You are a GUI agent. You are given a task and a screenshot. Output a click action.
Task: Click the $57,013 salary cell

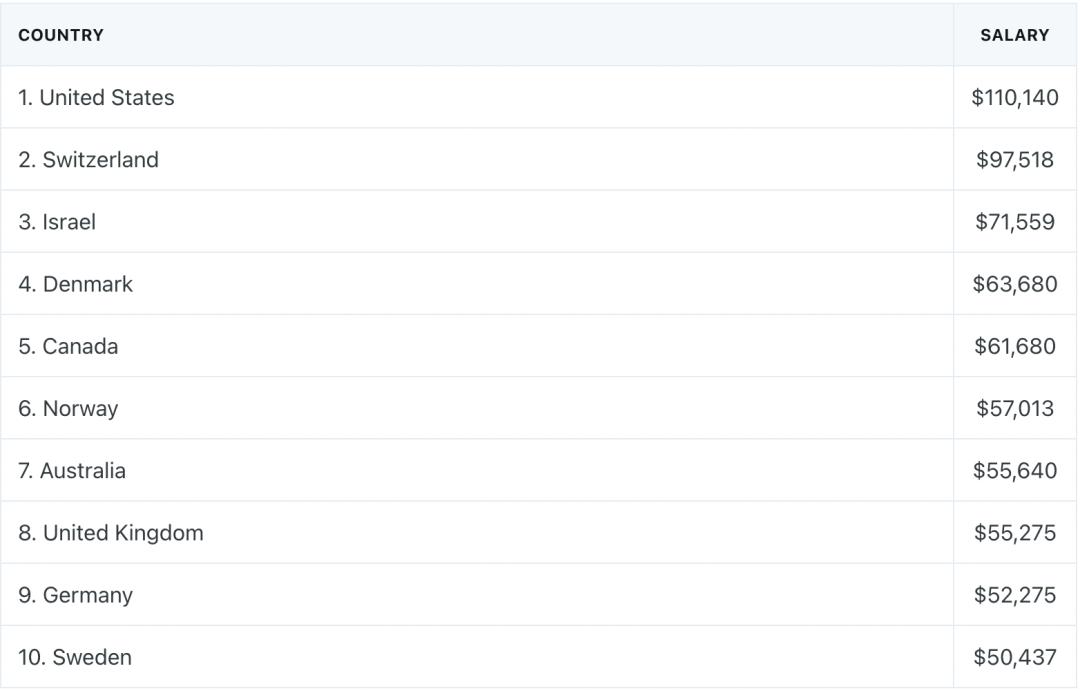pos(1014,408)
